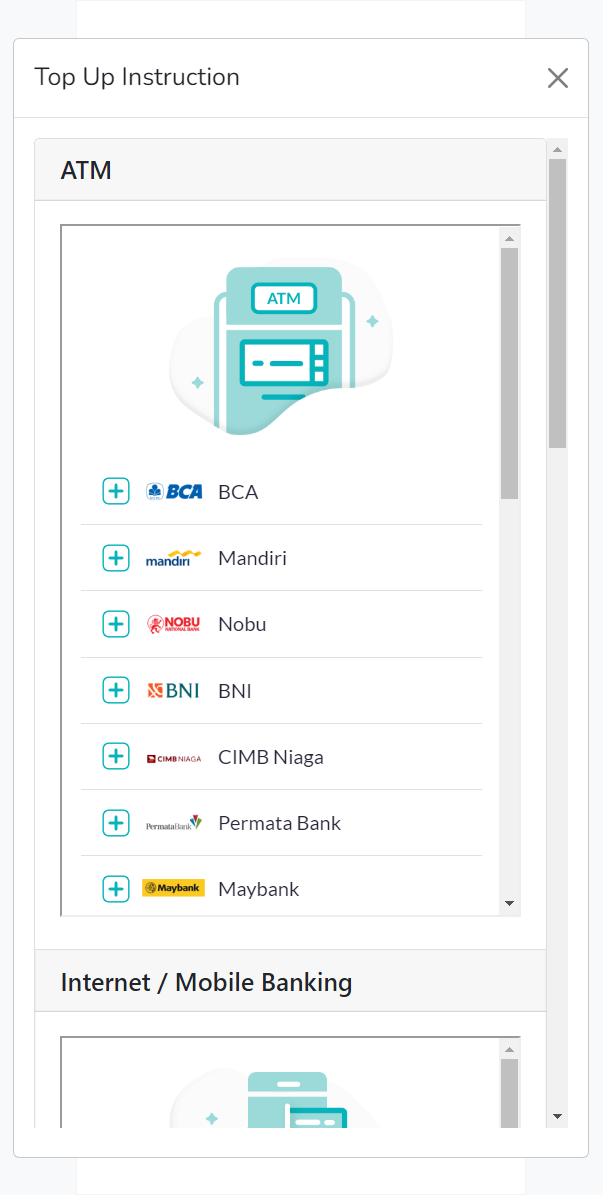Click the yellow Maybank logo
Screen dimensions: 603x1195
(x=174, y=888)
